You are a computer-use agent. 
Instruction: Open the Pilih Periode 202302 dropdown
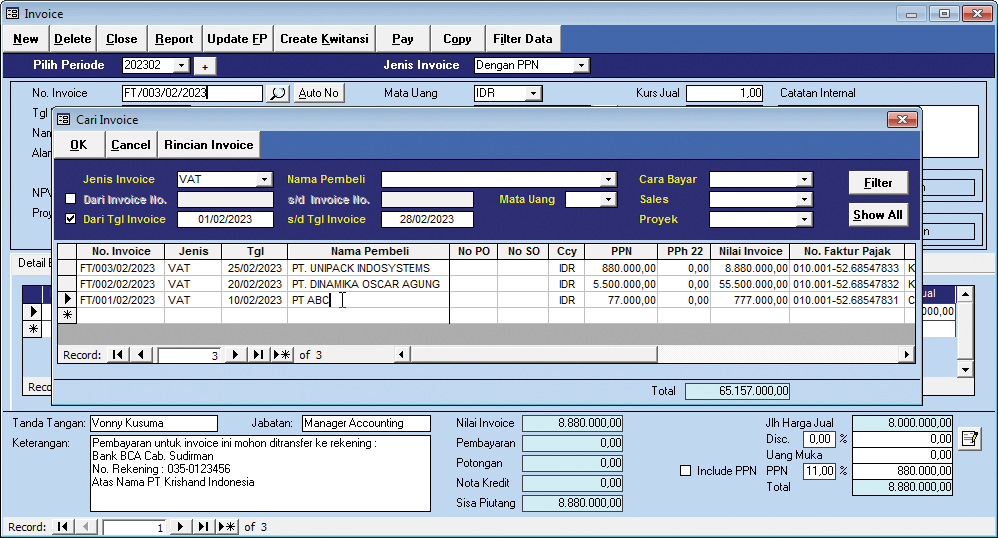pyautogui.click(x=181, y=66)
